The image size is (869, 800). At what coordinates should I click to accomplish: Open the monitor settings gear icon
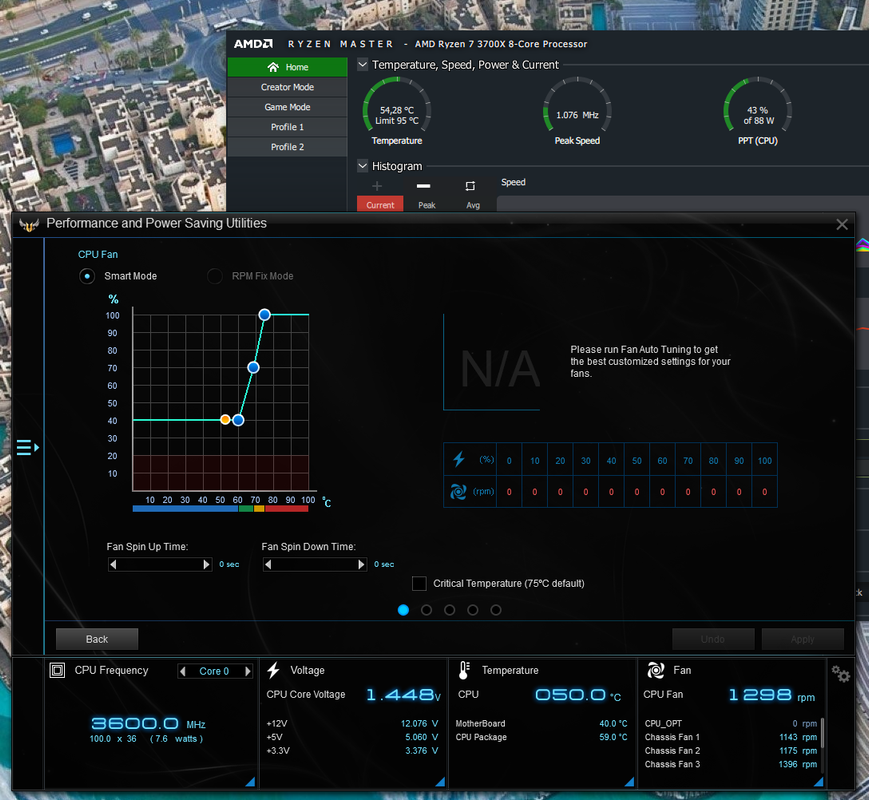840,674
